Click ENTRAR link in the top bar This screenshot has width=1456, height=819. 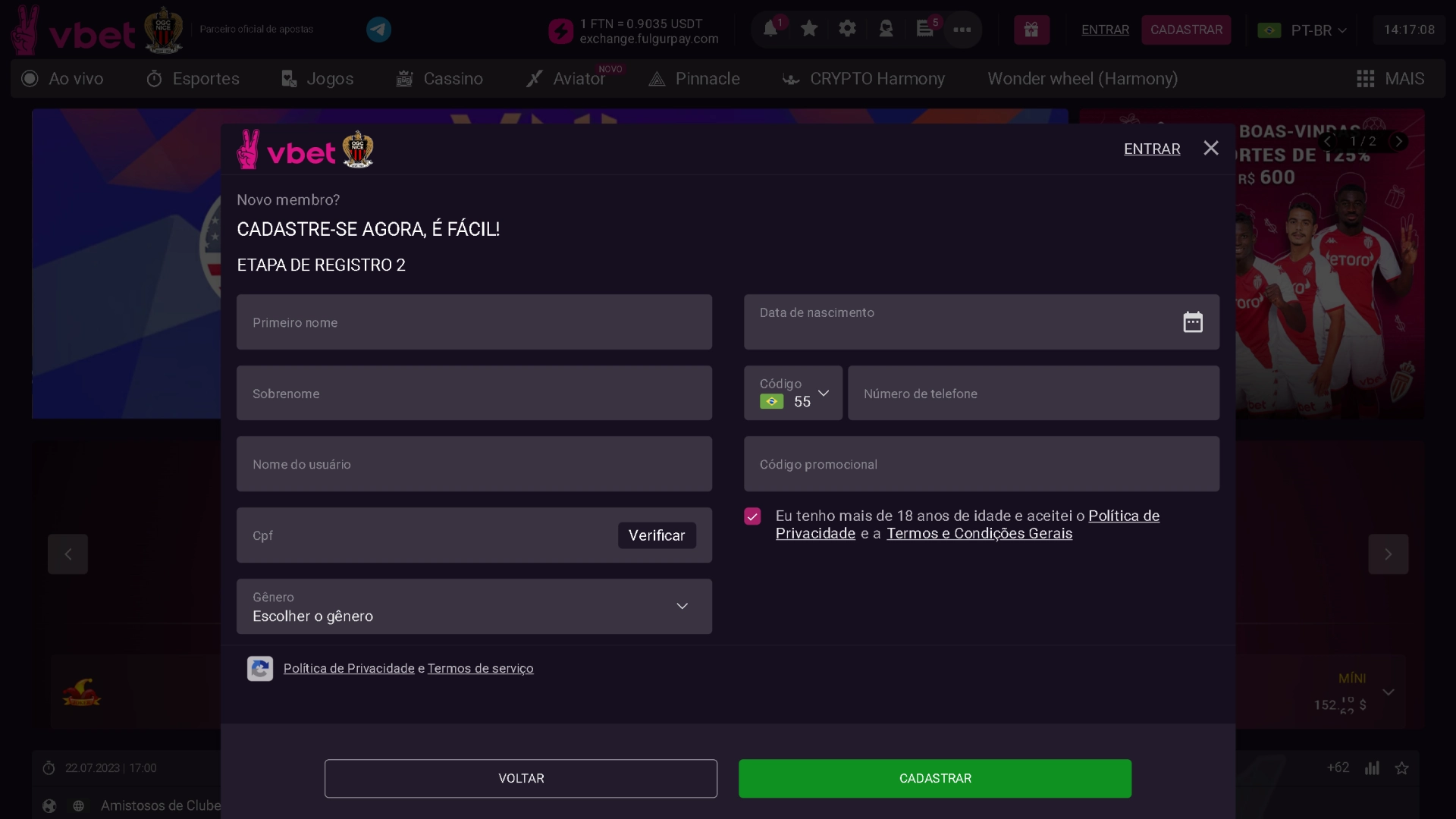(1105, 30)
